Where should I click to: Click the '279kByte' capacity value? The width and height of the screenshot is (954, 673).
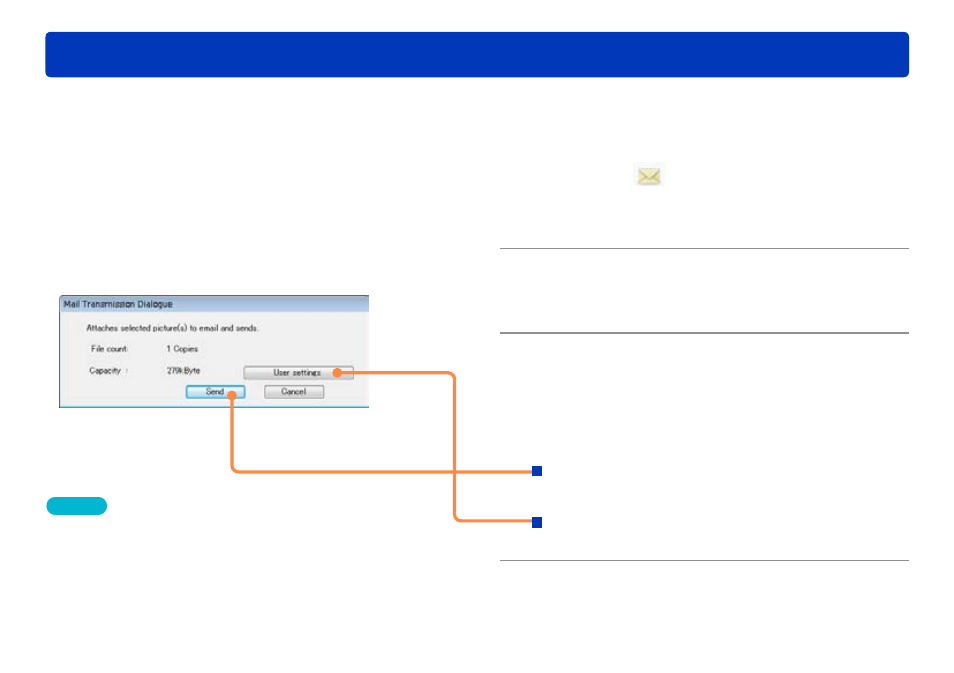(183, 371)
